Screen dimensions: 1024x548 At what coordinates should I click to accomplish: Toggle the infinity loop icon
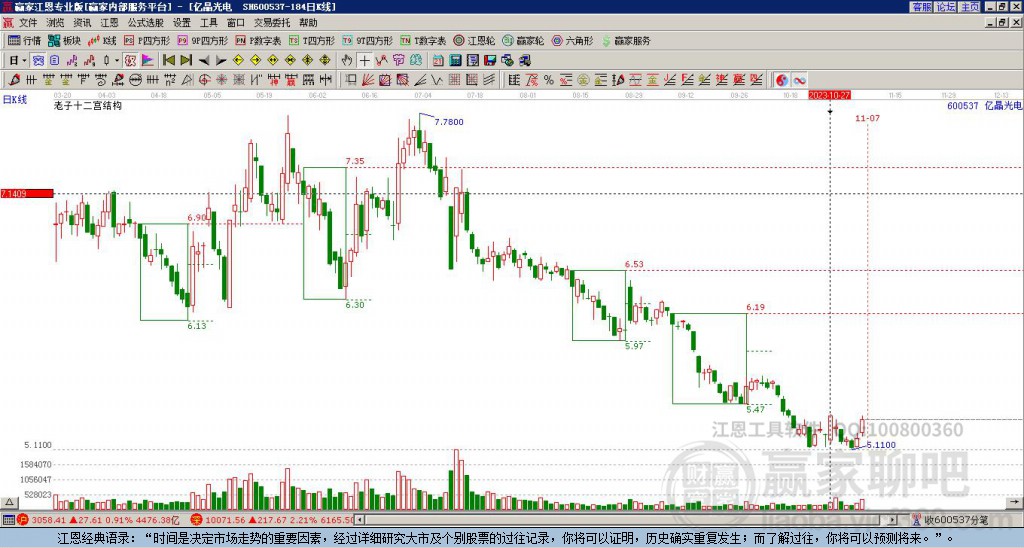pyautogui.click(x=799, y=80)
